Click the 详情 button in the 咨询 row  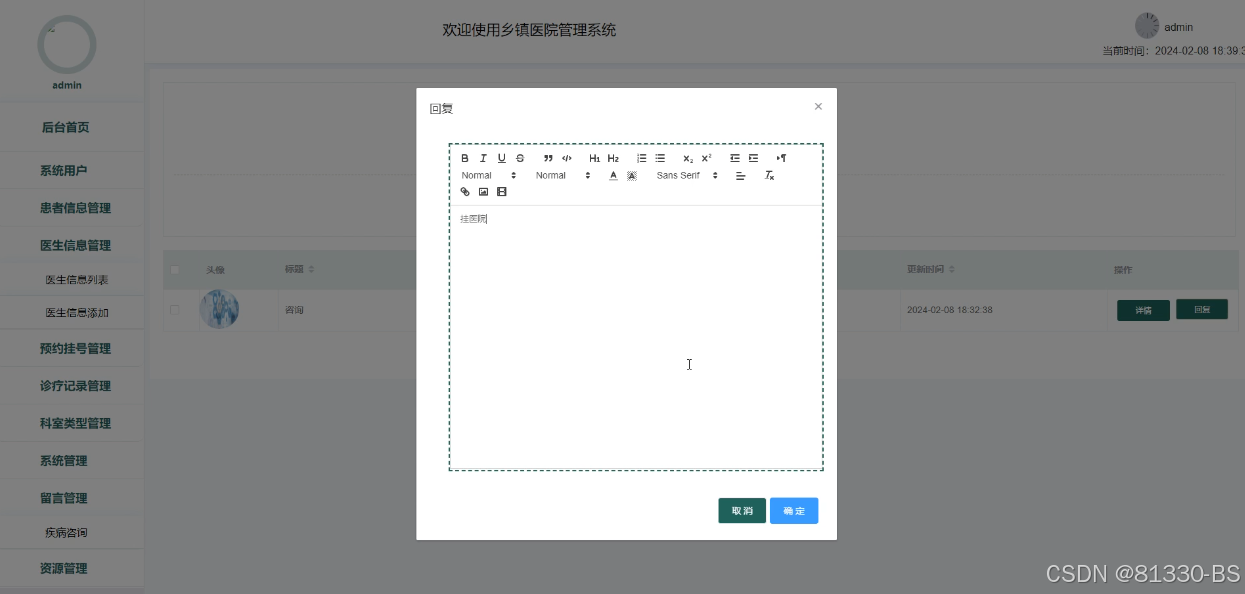pos(1143,310)
